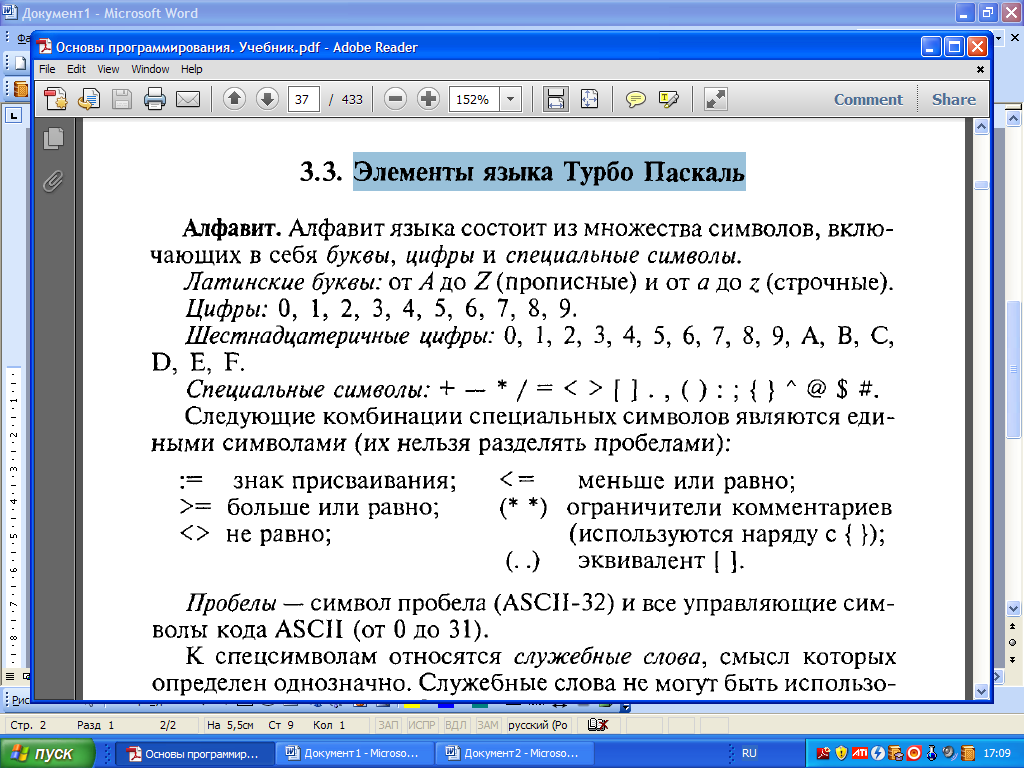The height and width of the screenshot is (768, 1024).
Task: Click the clock showing 17:09
Action: 997,753
